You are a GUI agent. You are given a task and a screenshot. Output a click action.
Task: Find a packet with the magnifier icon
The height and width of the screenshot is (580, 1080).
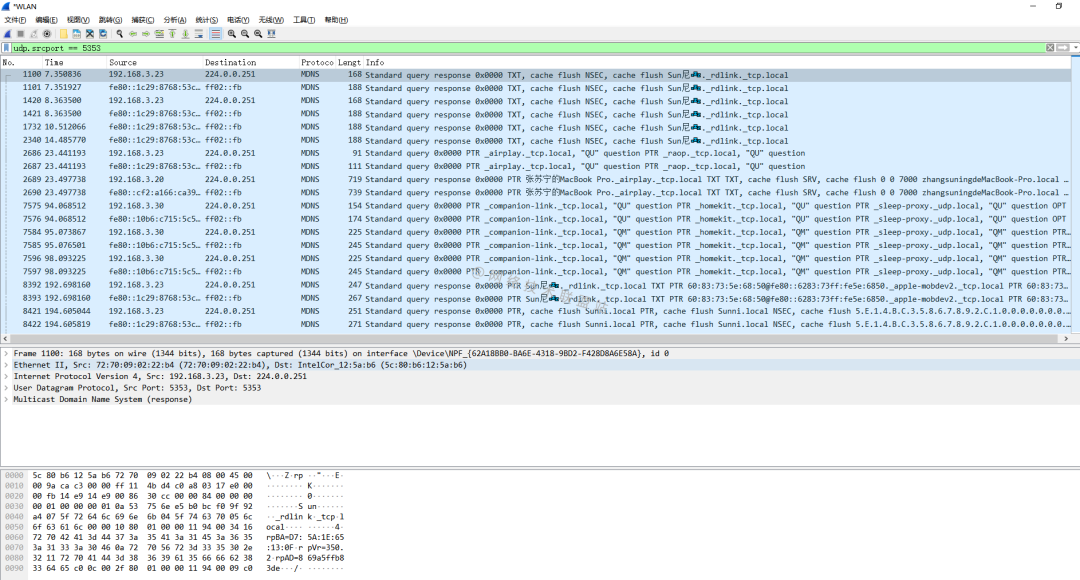[x=119, y=34]
